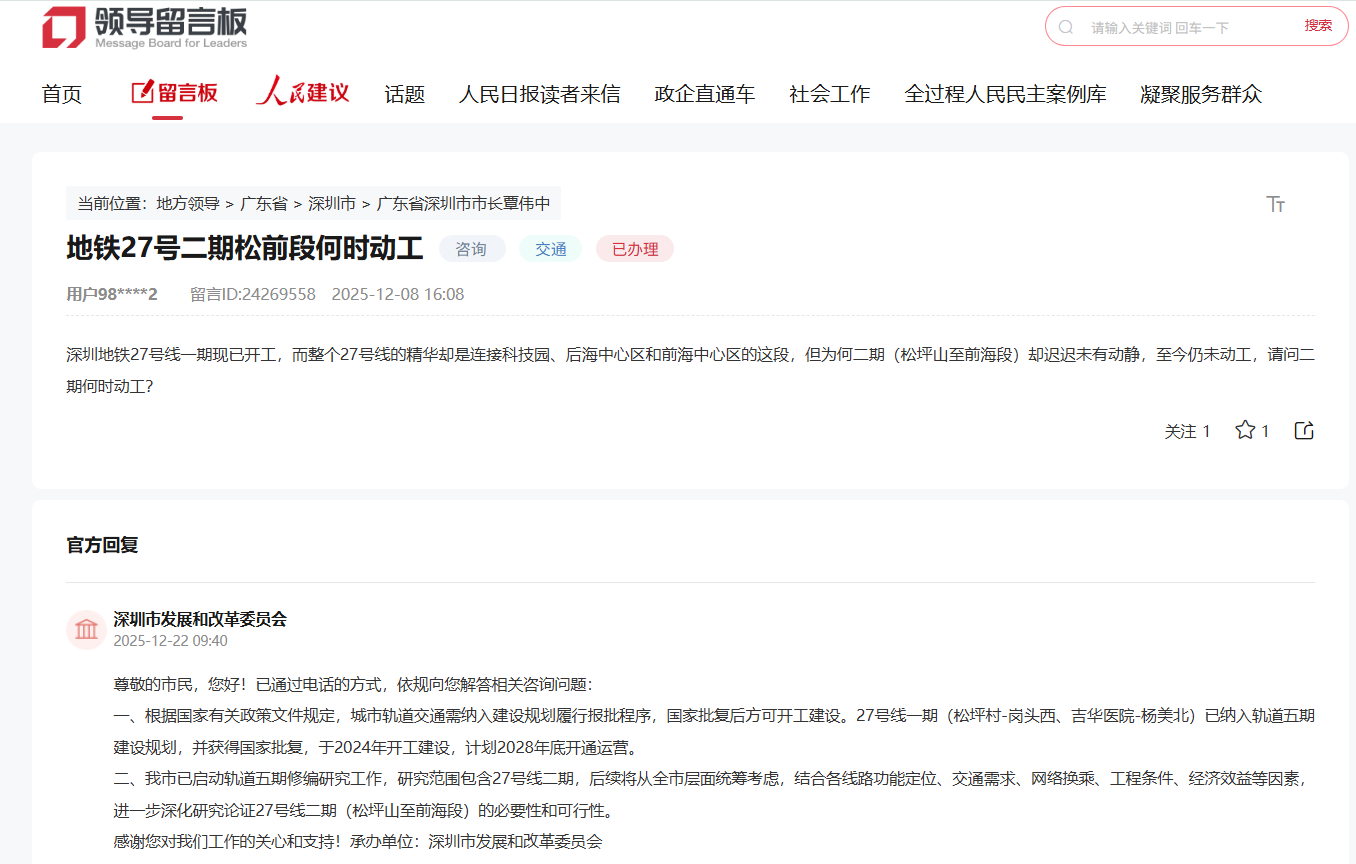Open the 话题 navigation item
This screenshot has width=1356, height=864.
coord(405,94)
